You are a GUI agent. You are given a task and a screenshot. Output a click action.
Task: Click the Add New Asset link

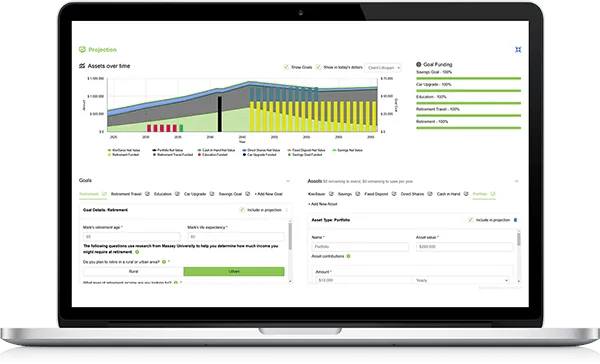point(323,204)
